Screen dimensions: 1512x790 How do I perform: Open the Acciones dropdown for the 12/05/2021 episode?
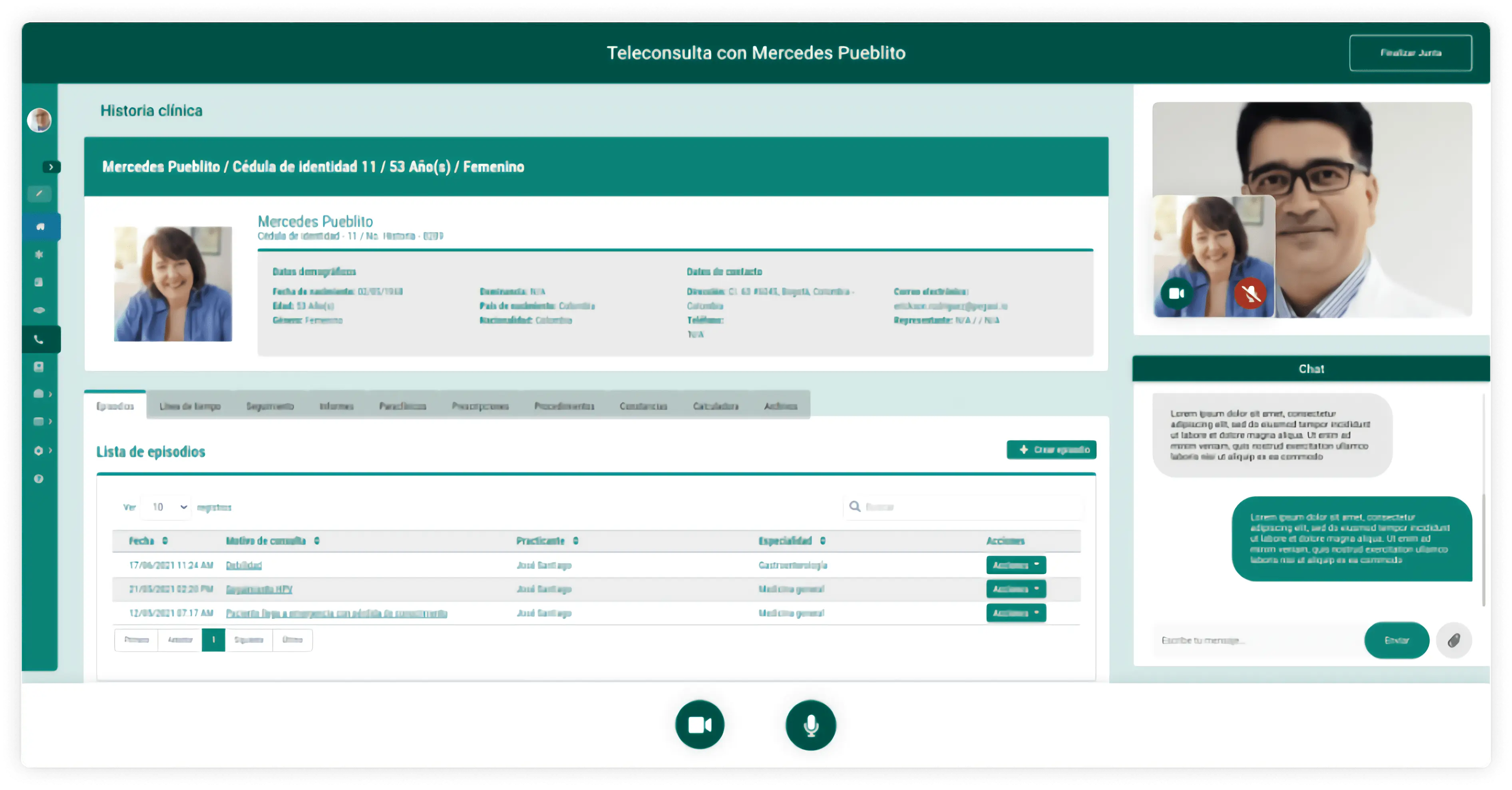pos(1016,612)
